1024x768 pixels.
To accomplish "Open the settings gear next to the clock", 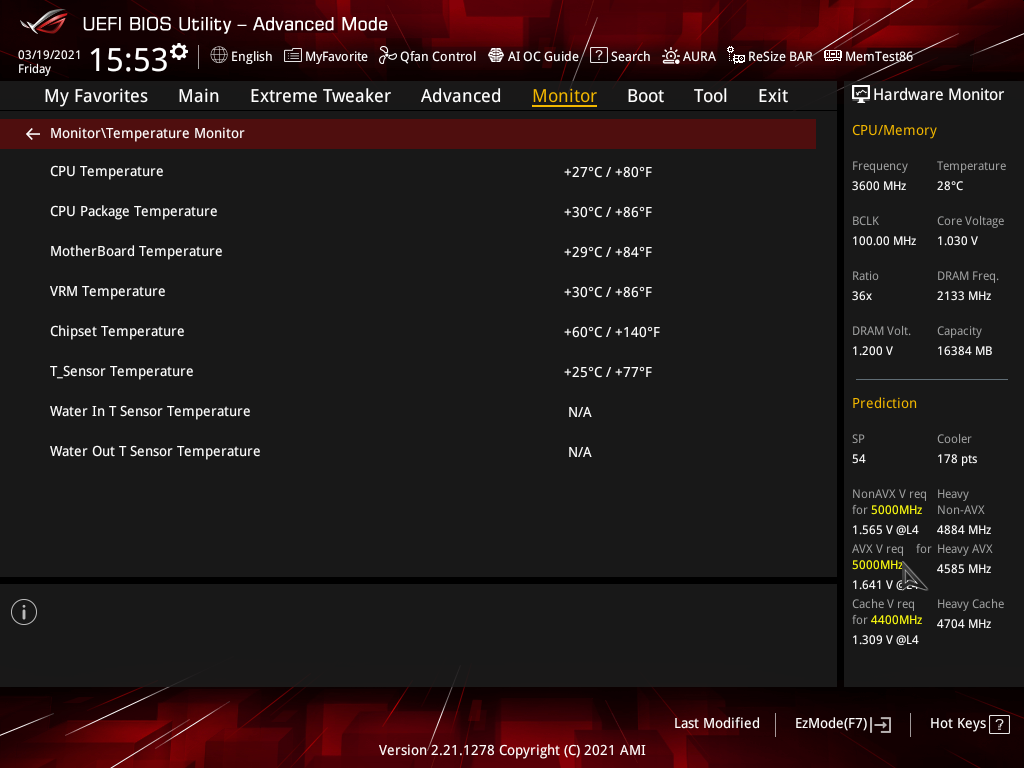I will [179, 51].
